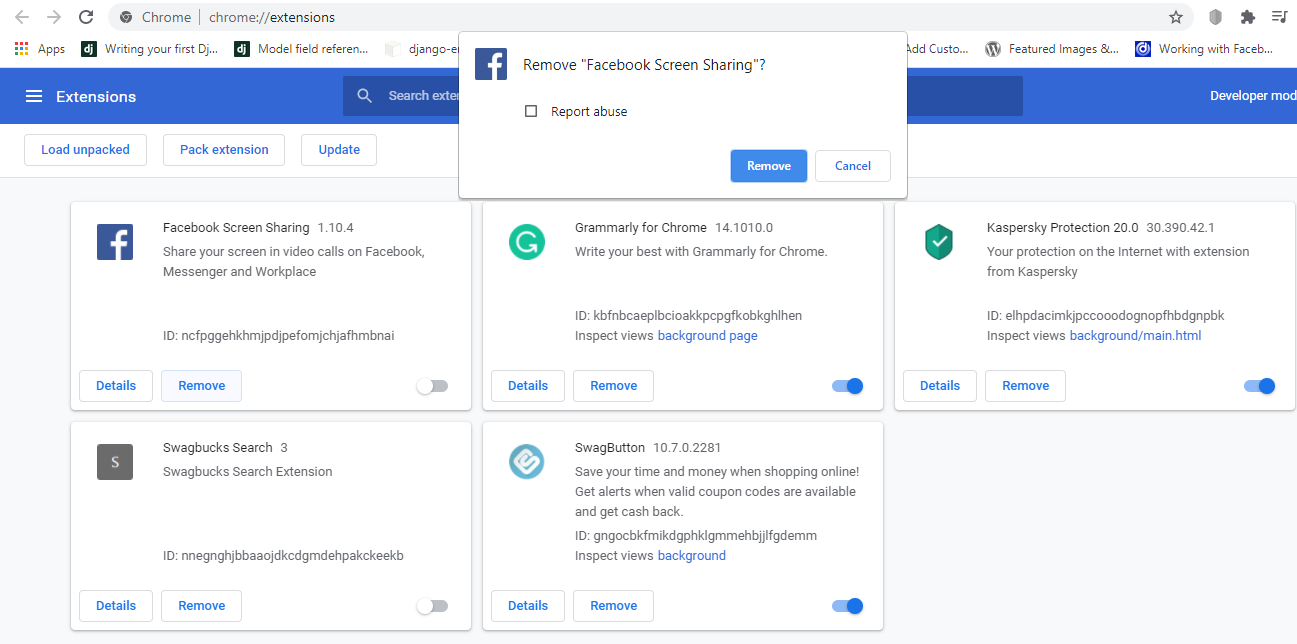
Task: Click Pack extension
Action: (224, 150)
